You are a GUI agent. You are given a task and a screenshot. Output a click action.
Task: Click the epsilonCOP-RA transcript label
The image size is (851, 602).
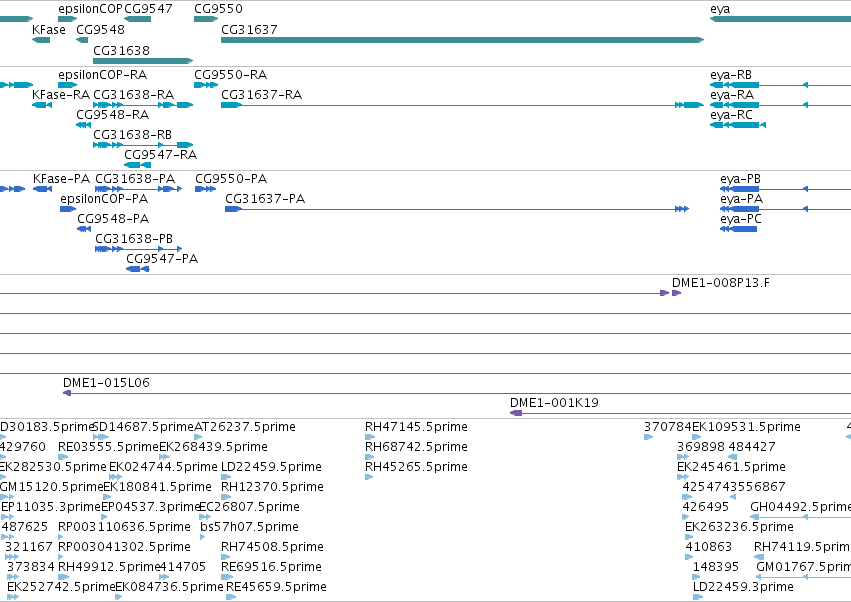[103, 74]
